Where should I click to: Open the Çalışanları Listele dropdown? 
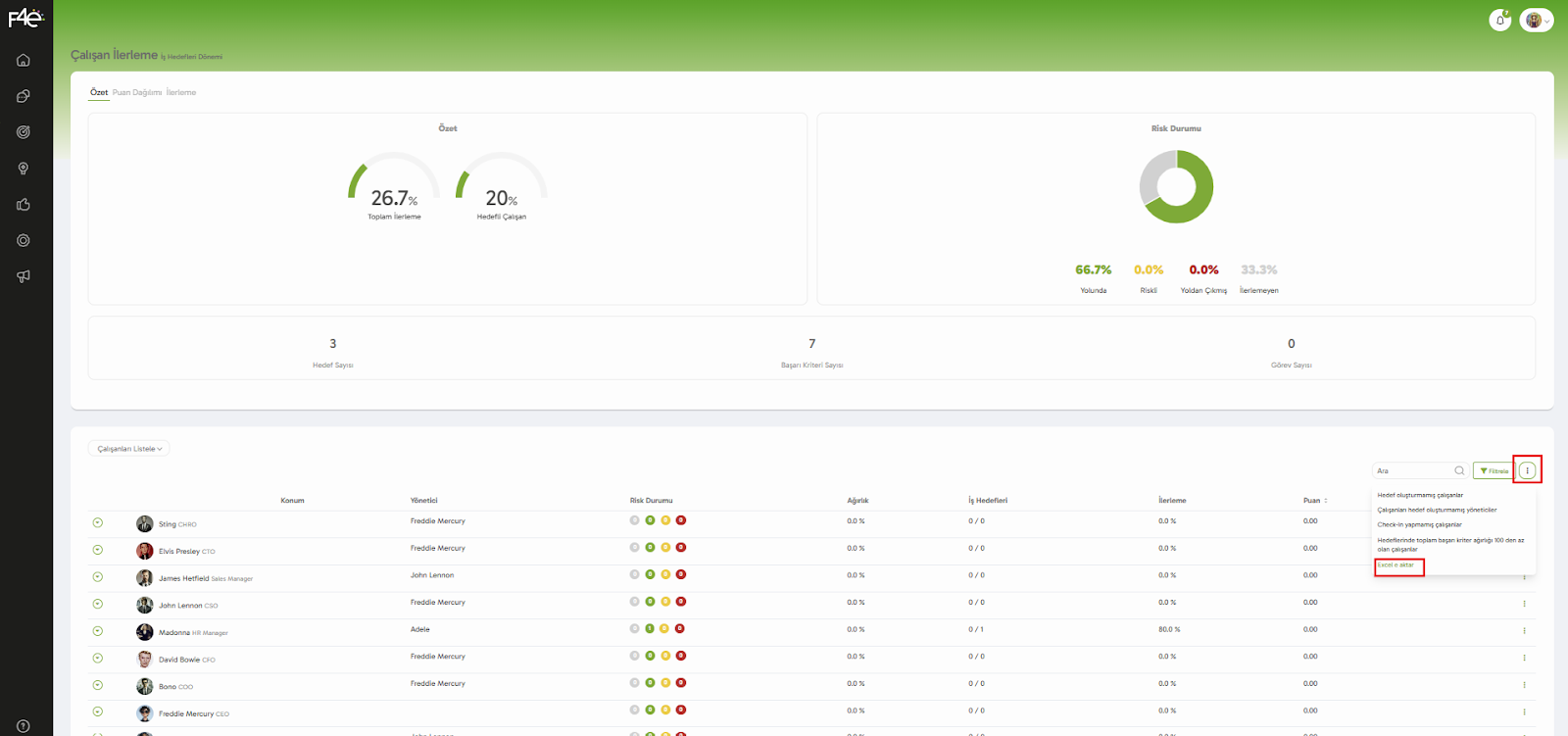pos(129,449)
